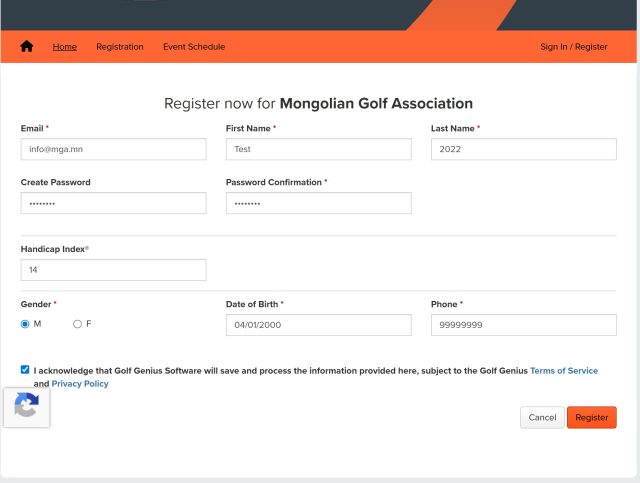
Task: Open the Date of Birth field
Action: 318,325
